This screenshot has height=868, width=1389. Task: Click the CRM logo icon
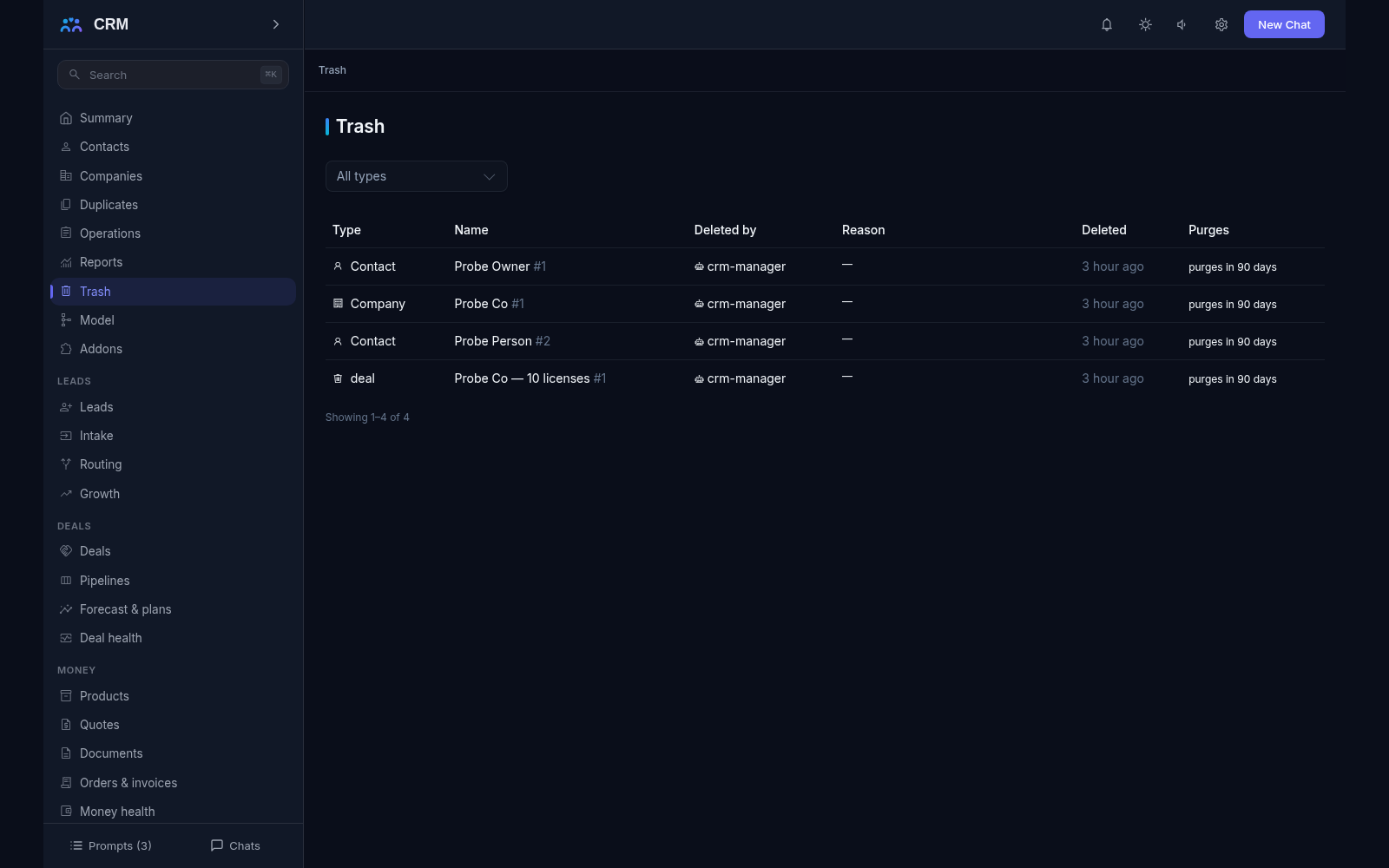[x=71, y=24]
